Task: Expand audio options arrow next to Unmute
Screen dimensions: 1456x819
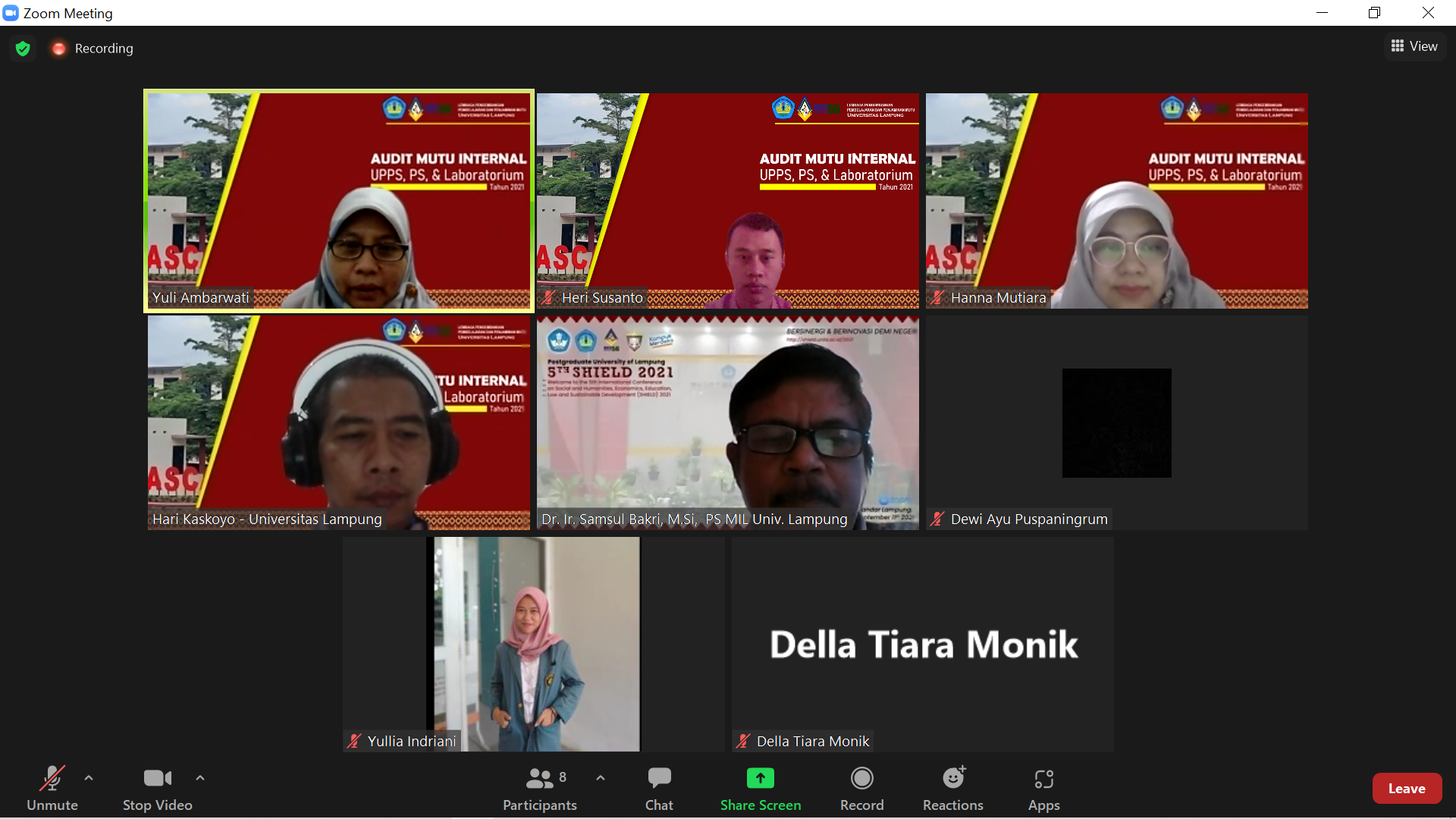Action: point(89,778)
